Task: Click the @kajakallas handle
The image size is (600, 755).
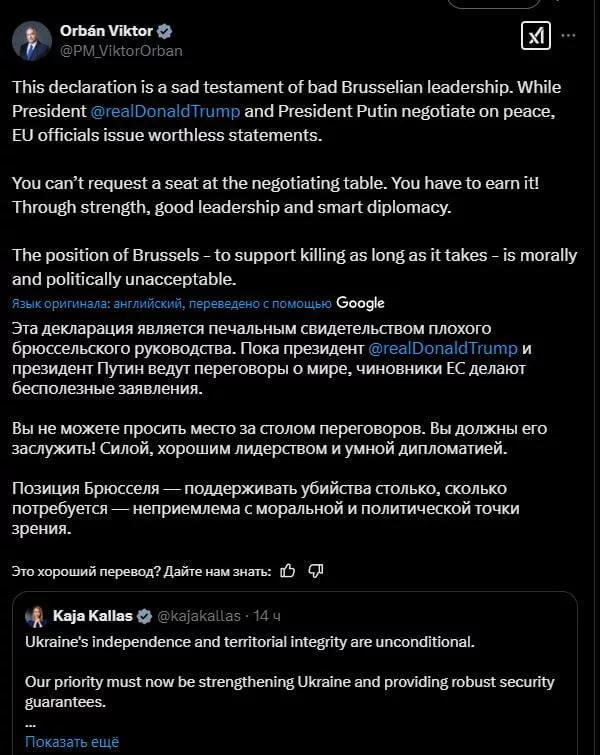Action: coord(200,615)
